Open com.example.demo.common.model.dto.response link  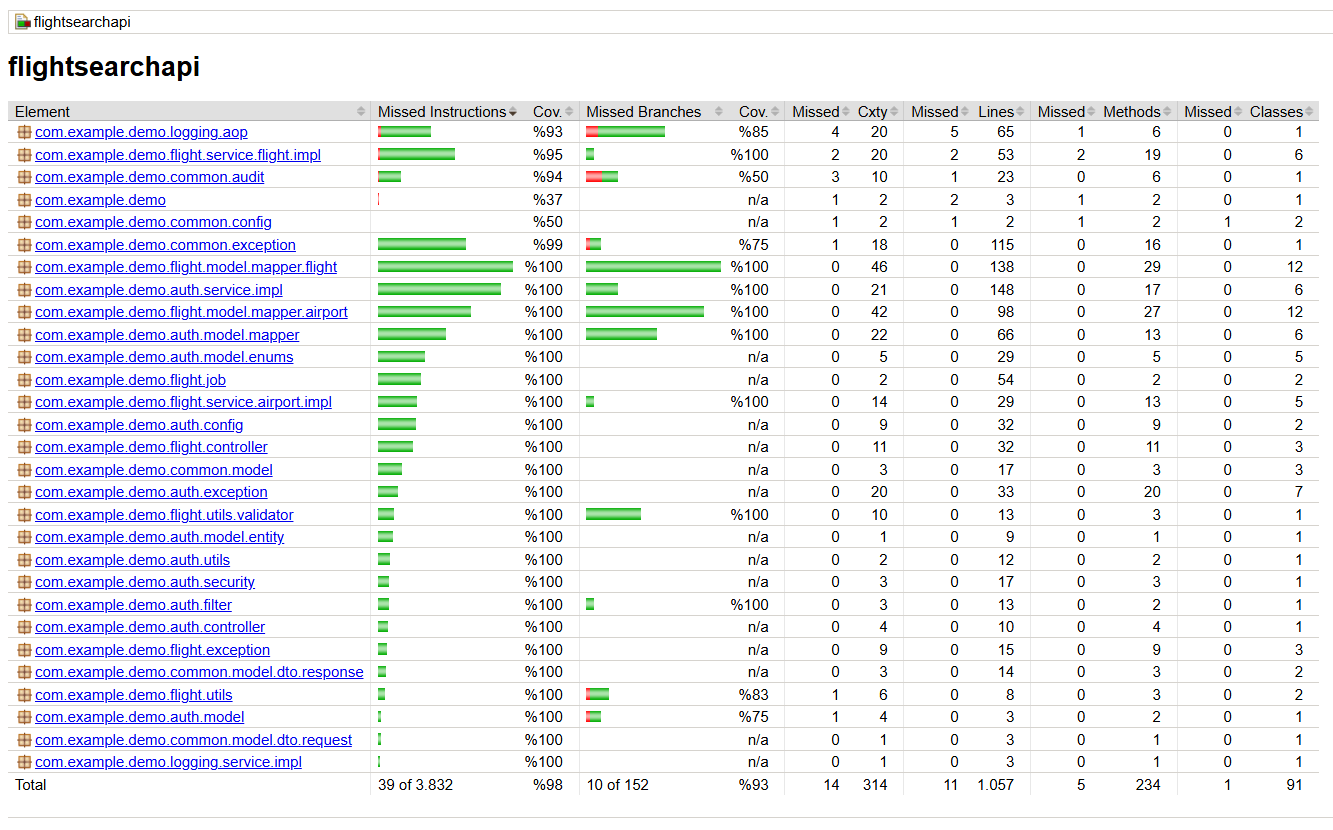coord(199,672)
